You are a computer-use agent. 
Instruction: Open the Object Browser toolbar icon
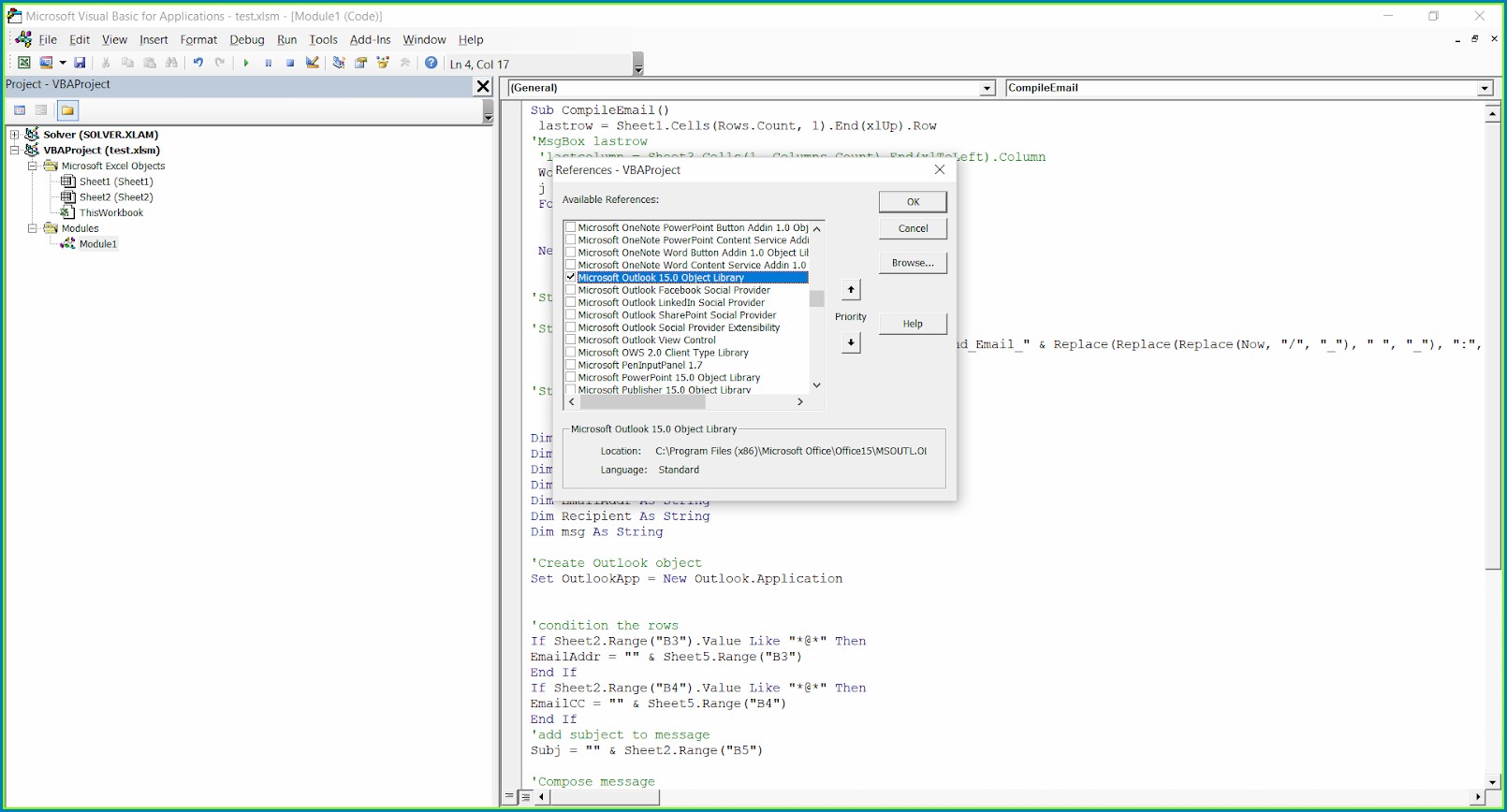[x=383, y=63]
